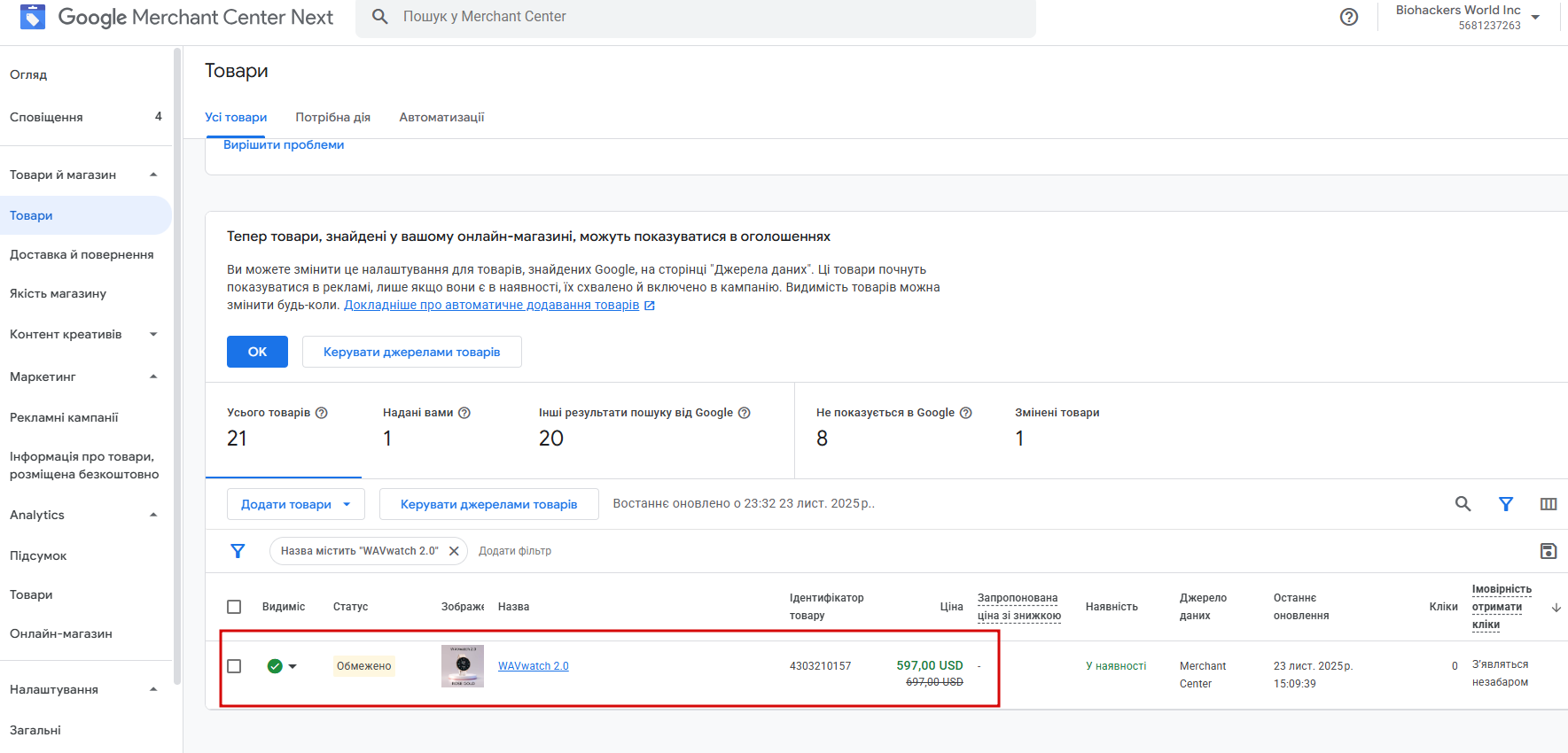Tick the select-all checkbox in table header
The height and width of the screenshot is (753, 1568).
tap(234, 607)
